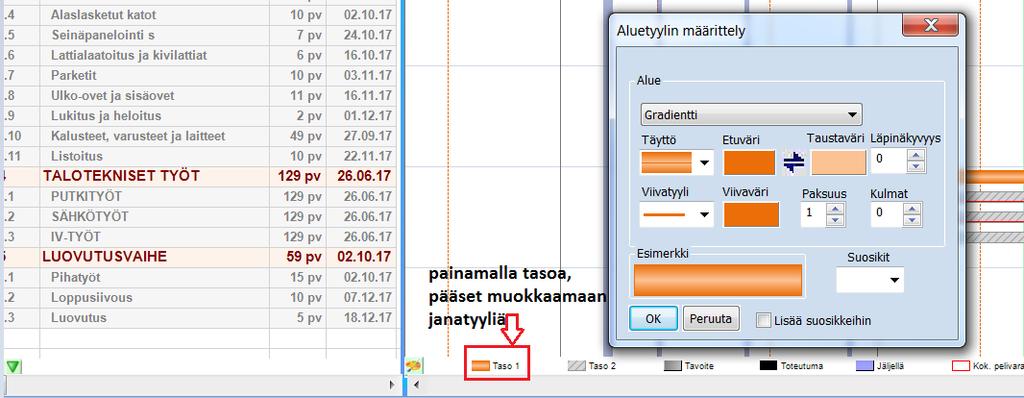The width and height of the screenshot is (1024, 398).
Task: Click the Taso 1 legend swatch
Action: [x=481, y=366]
